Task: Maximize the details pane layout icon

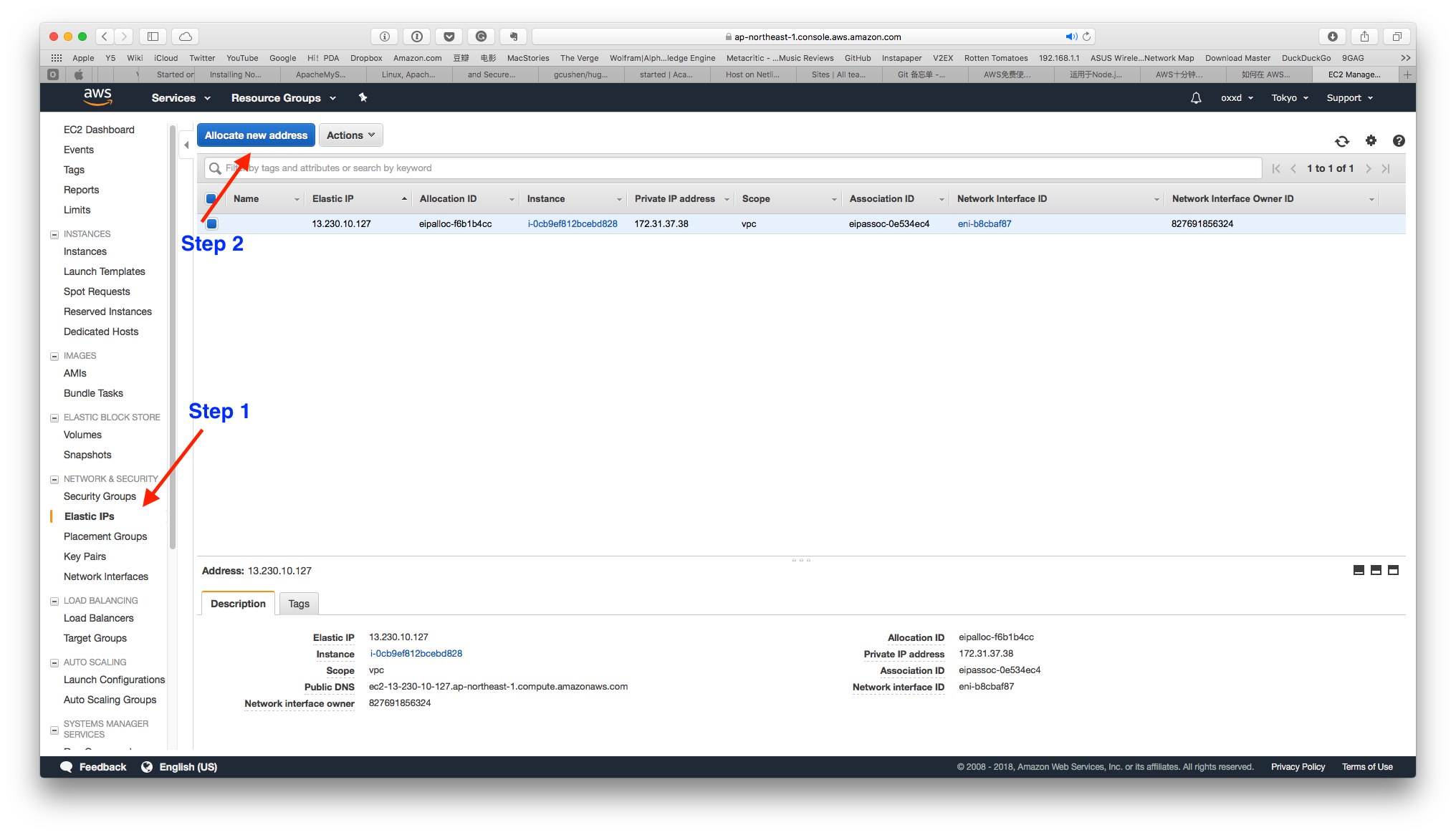Action: pos(1393,570)
